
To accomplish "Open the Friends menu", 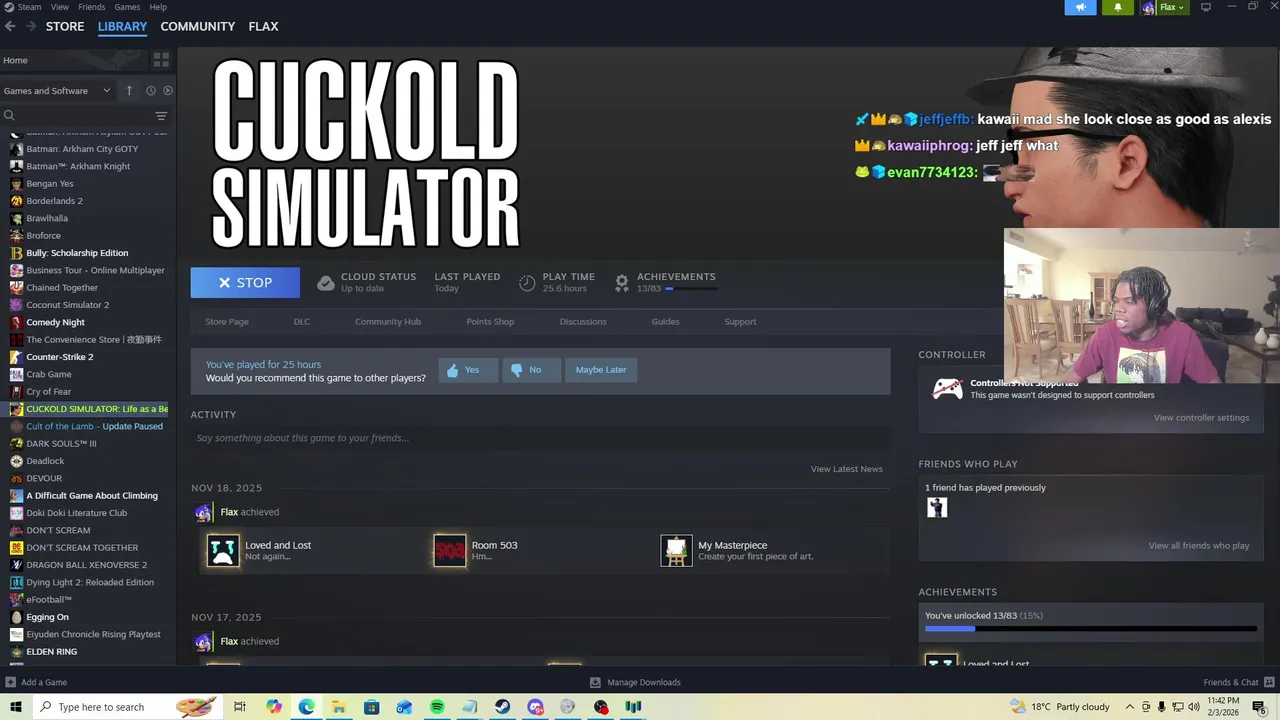I will (91, 7).
